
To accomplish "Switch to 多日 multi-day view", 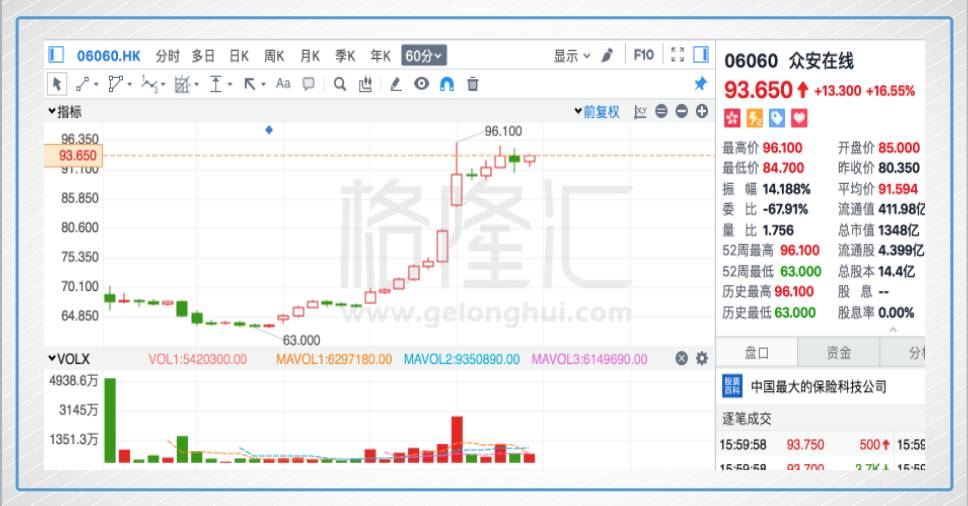I will (202, 56).
